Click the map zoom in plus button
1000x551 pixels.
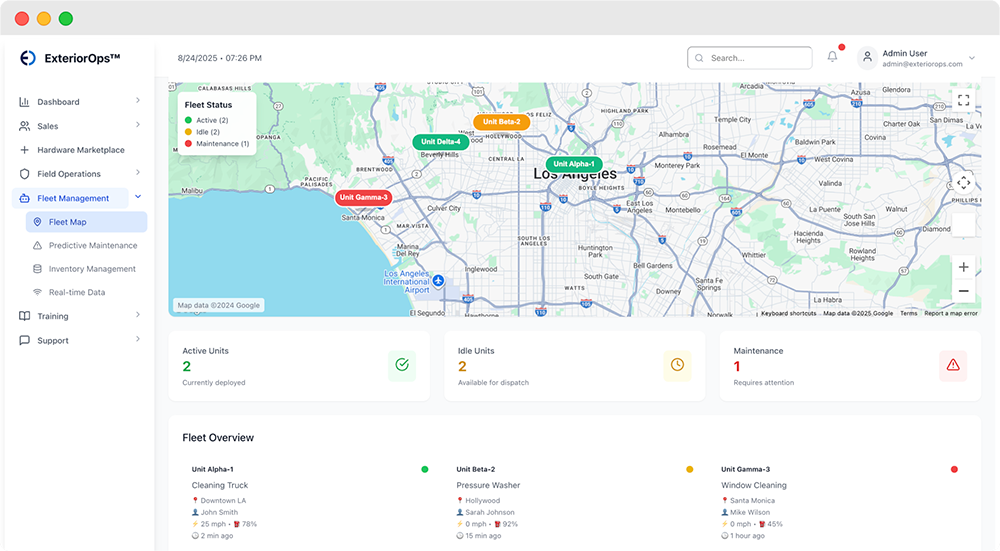pyautogui.click(x=963, y=267)
